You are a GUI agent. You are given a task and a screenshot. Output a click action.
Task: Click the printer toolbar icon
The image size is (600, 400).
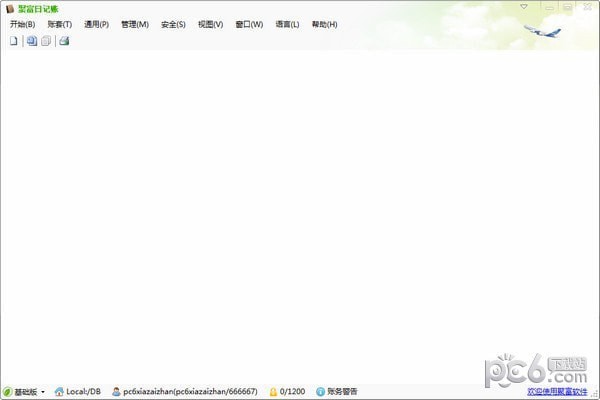click(x=64, y=41)
